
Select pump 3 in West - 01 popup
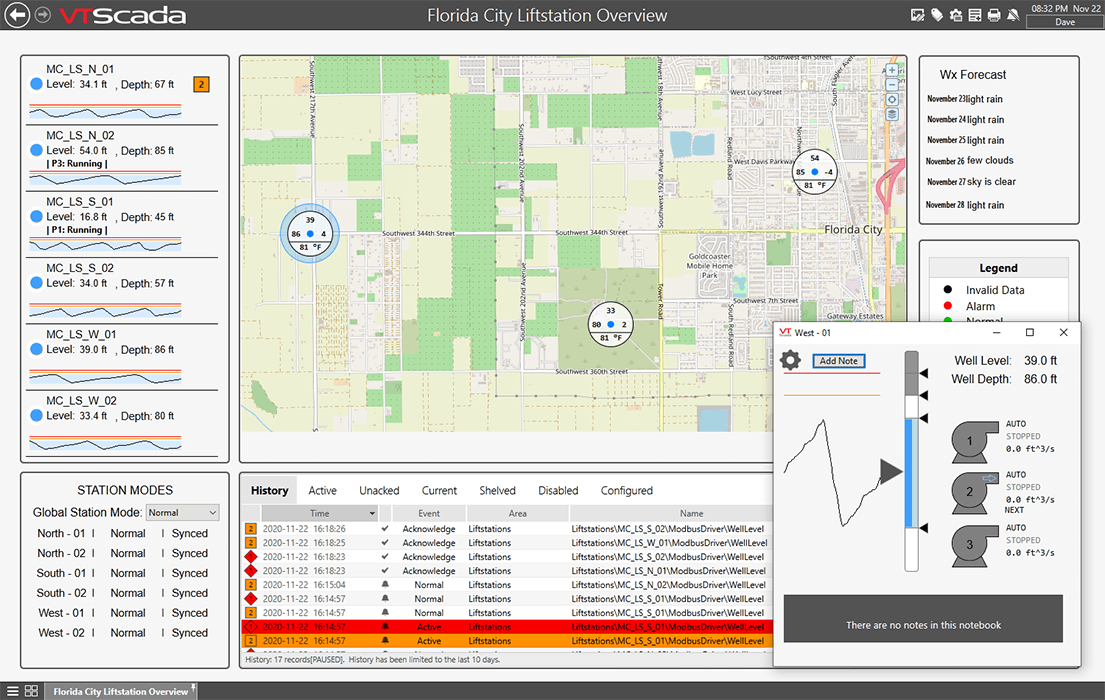(974, 545)
